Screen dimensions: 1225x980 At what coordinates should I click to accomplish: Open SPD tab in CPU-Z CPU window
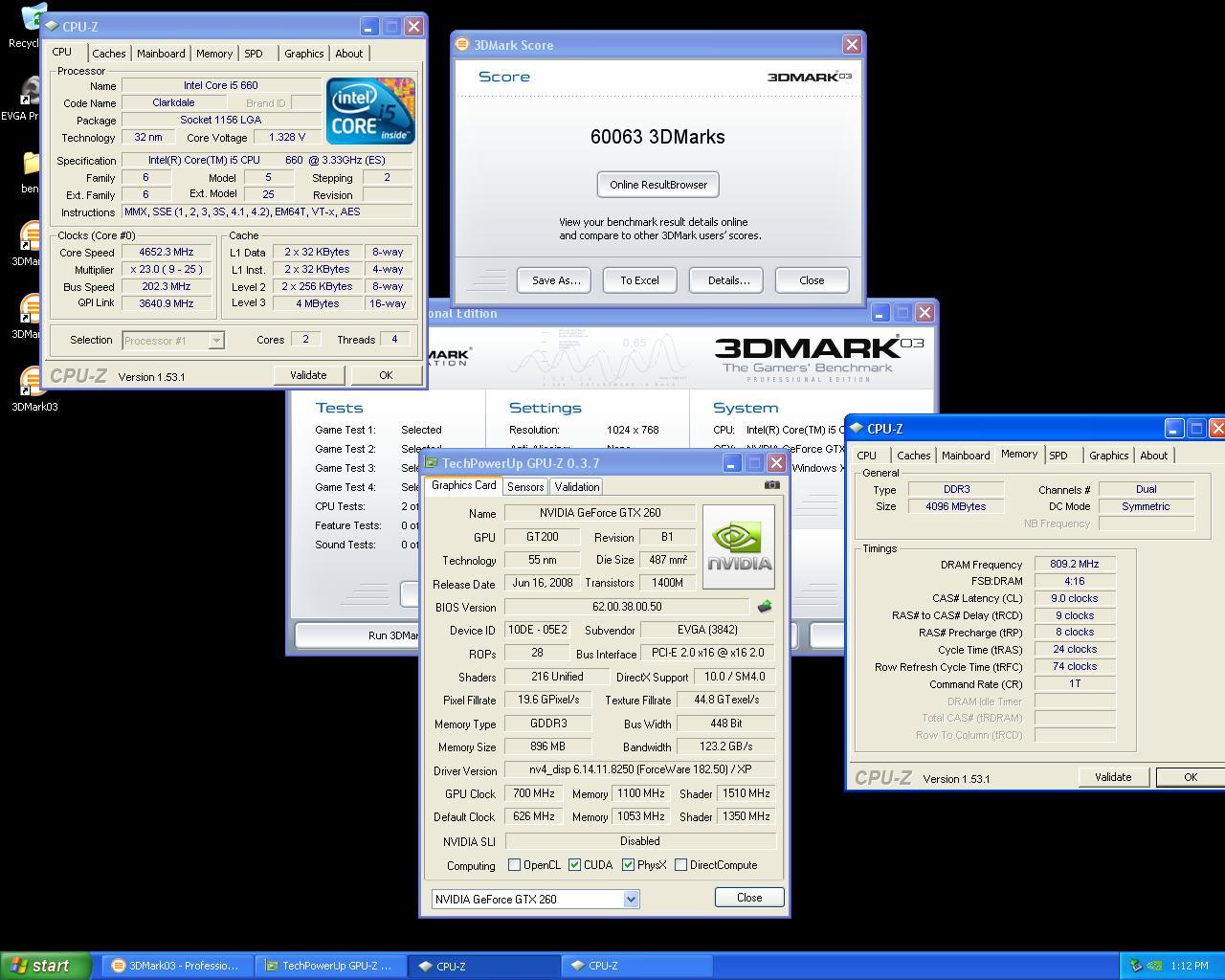point(253,54)
